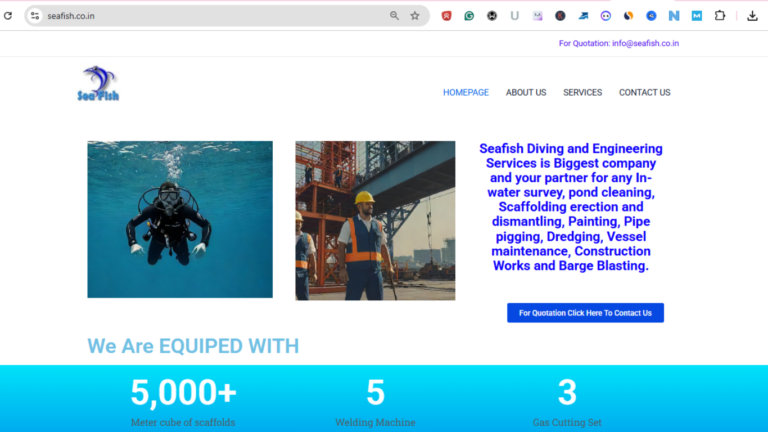
Task: Click the Welding Machine count '5'
Action: (376, 392)
